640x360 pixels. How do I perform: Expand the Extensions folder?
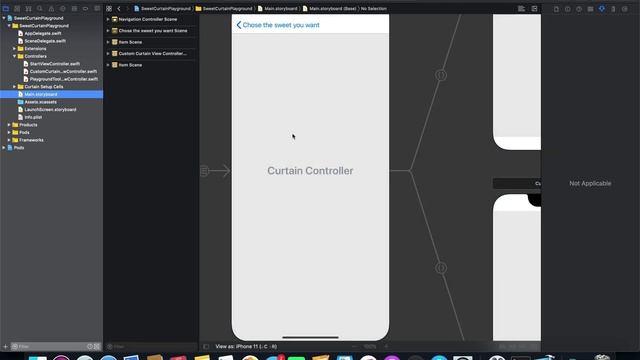coord(15,49)
